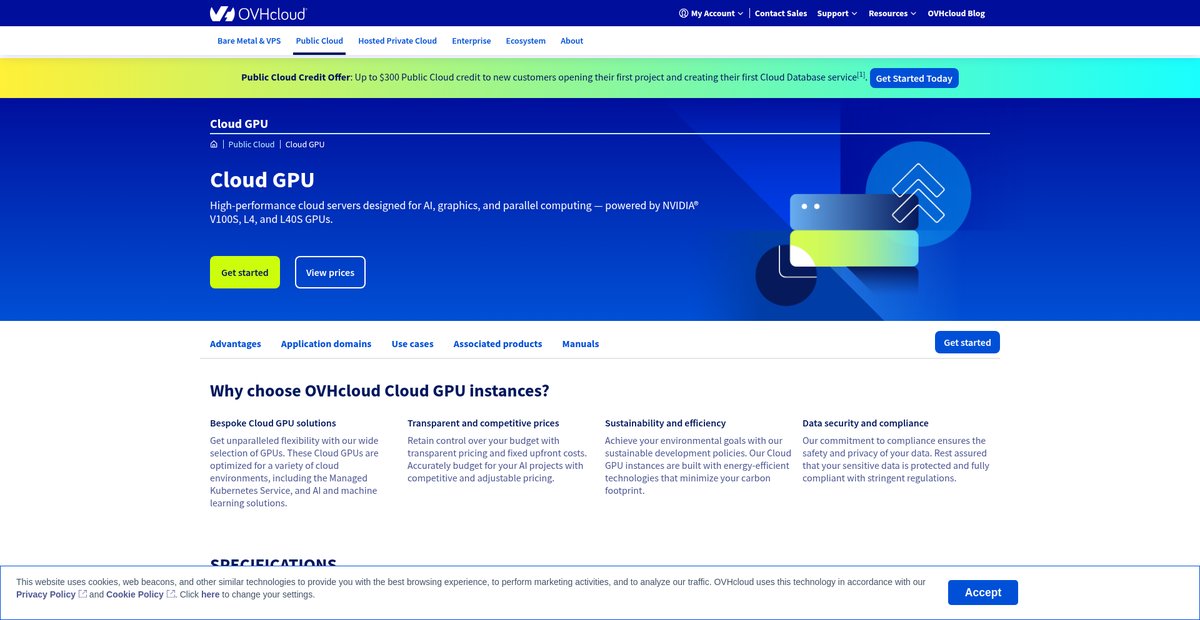Jump to the Advantages section tab
Image resolution: width=1200 pixels, height=620 pixels.
(235, 343)
